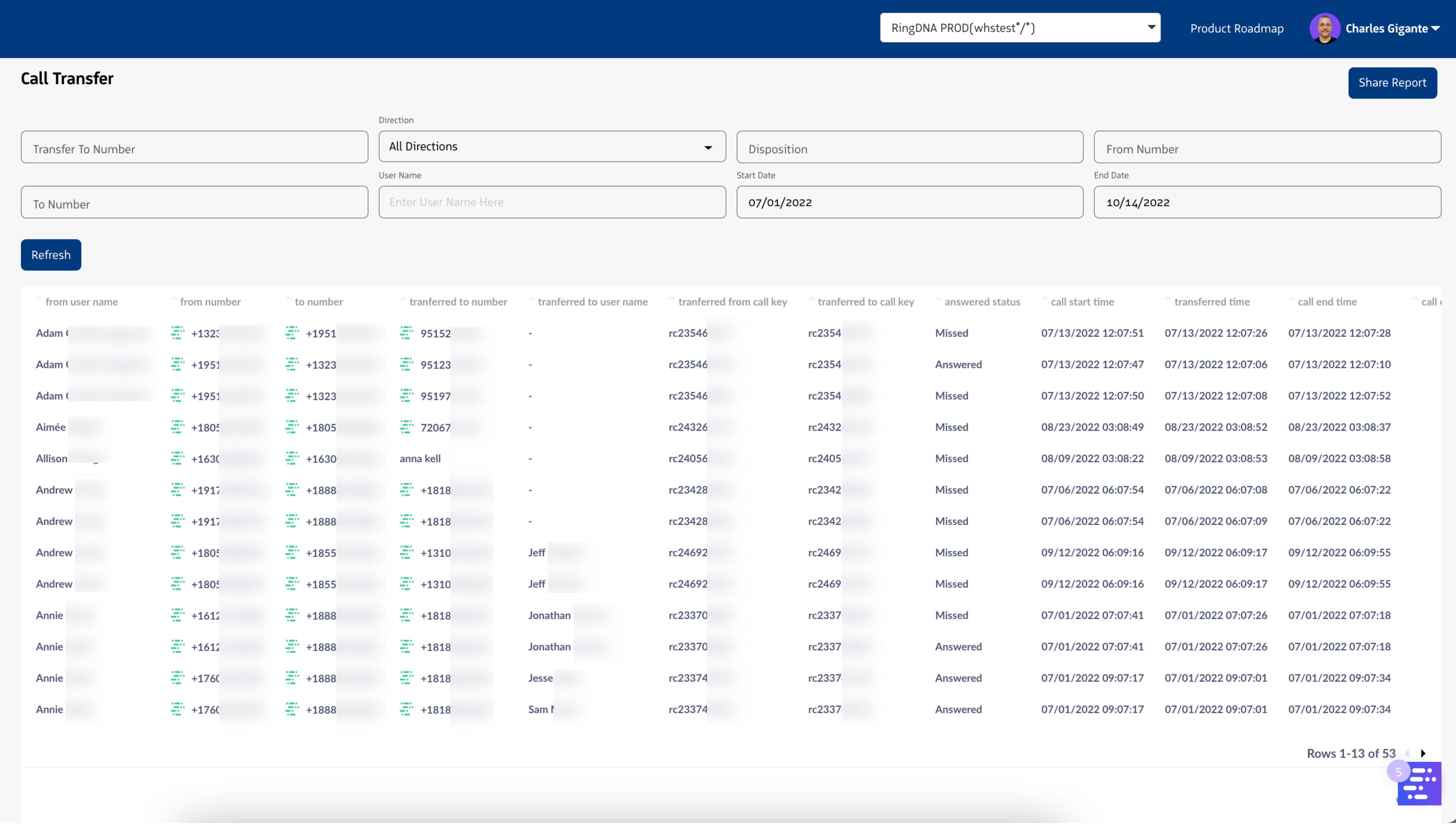
Task: Open the All Directions dropdown
Action: (x=551, y=147)
